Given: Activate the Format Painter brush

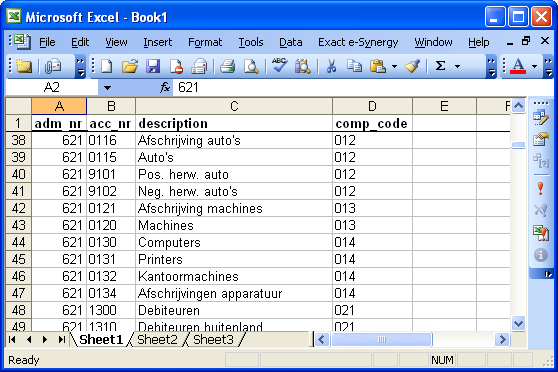Looking at the screenshot, I should pos(412,66).
